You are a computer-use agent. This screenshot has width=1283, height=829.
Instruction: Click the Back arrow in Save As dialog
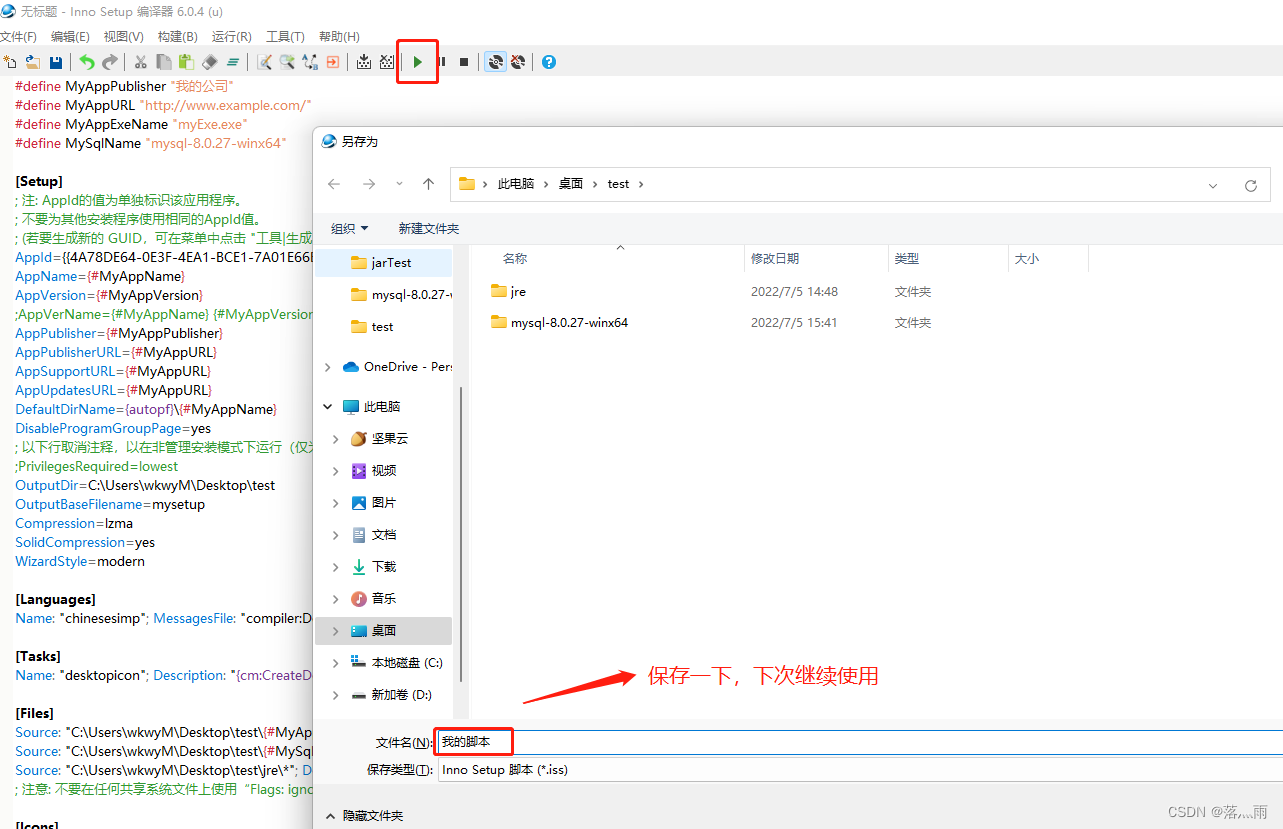point(334,184)
